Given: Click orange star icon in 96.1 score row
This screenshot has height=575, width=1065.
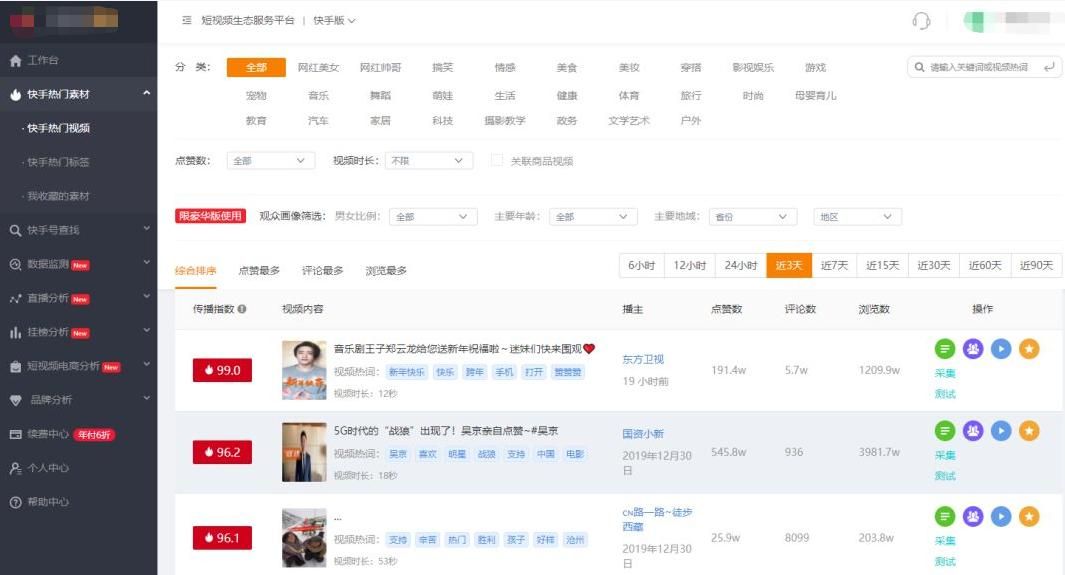Looking at the screenshot, I should [1029, 517].
